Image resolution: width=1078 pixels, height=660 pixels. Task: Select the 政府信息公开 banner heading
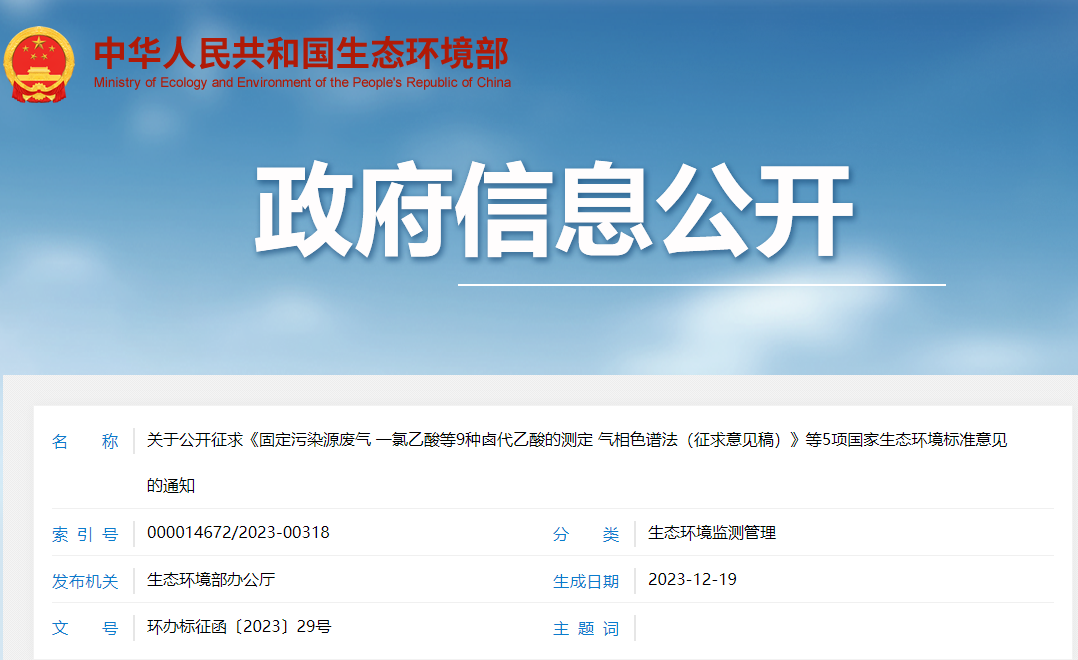[x=555, y=204]
